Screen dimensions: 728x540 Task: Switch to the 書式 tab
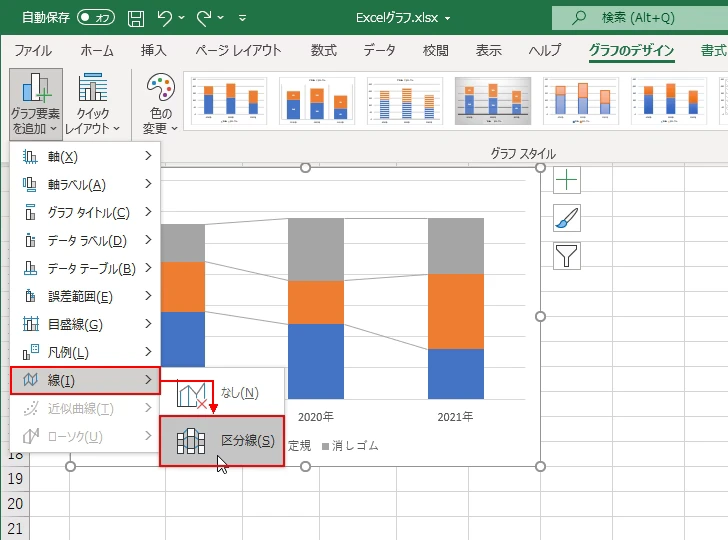tap(713, 50)
